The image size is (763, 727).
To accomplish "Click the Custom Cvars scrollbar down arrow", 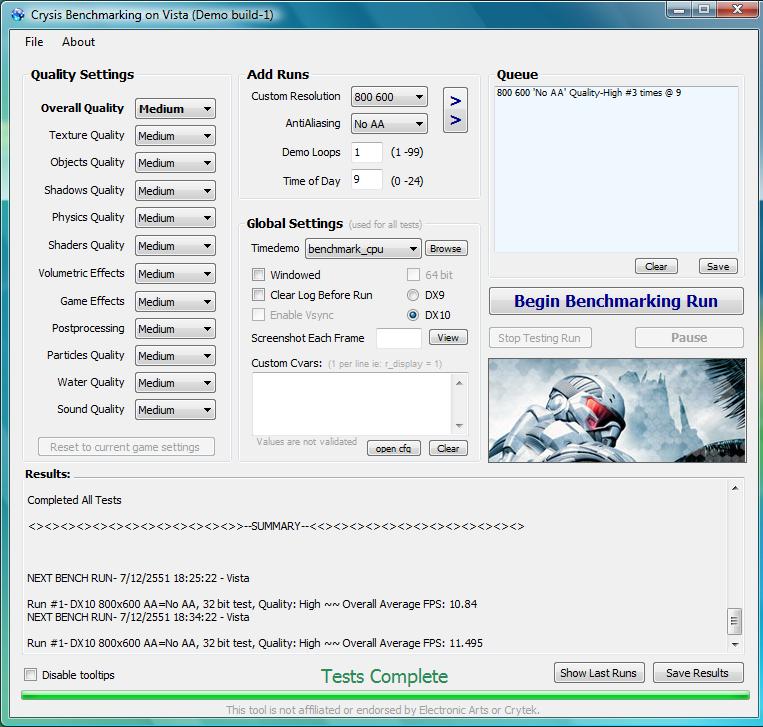I will click(459, 426).
